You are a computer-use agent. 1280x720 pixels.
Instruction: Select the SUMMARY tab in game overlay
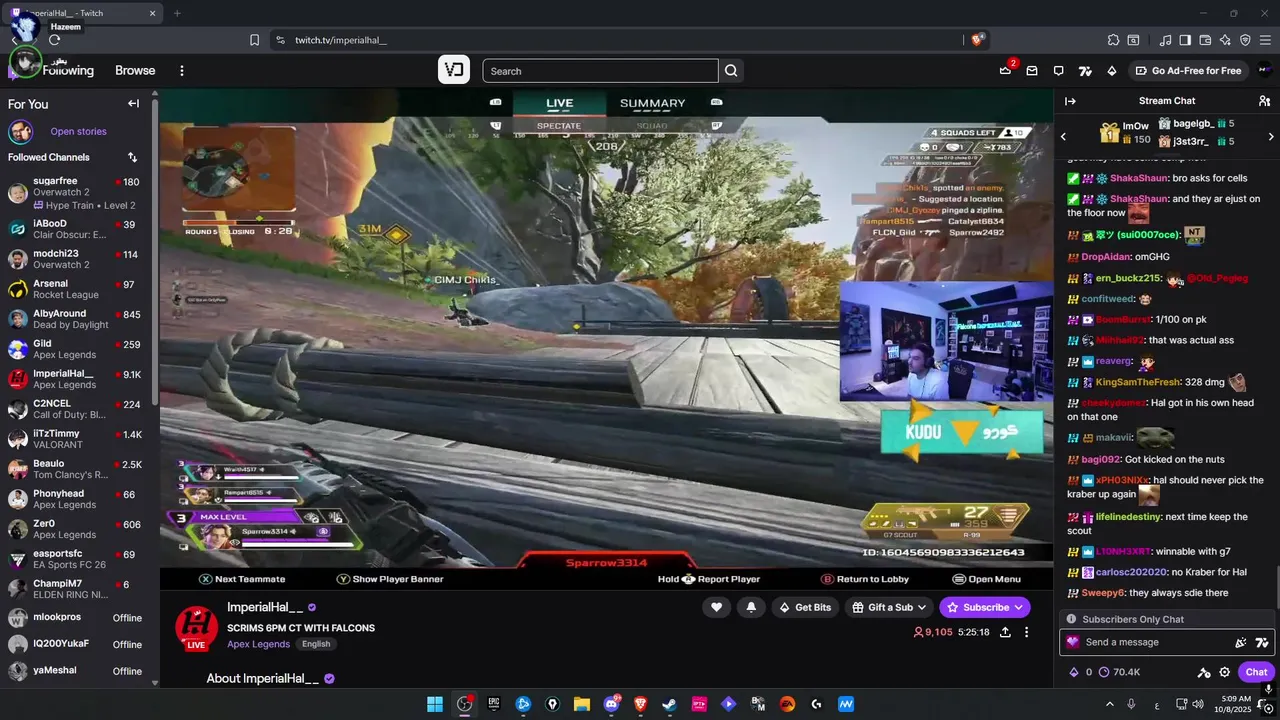click(x=652, y=103)
